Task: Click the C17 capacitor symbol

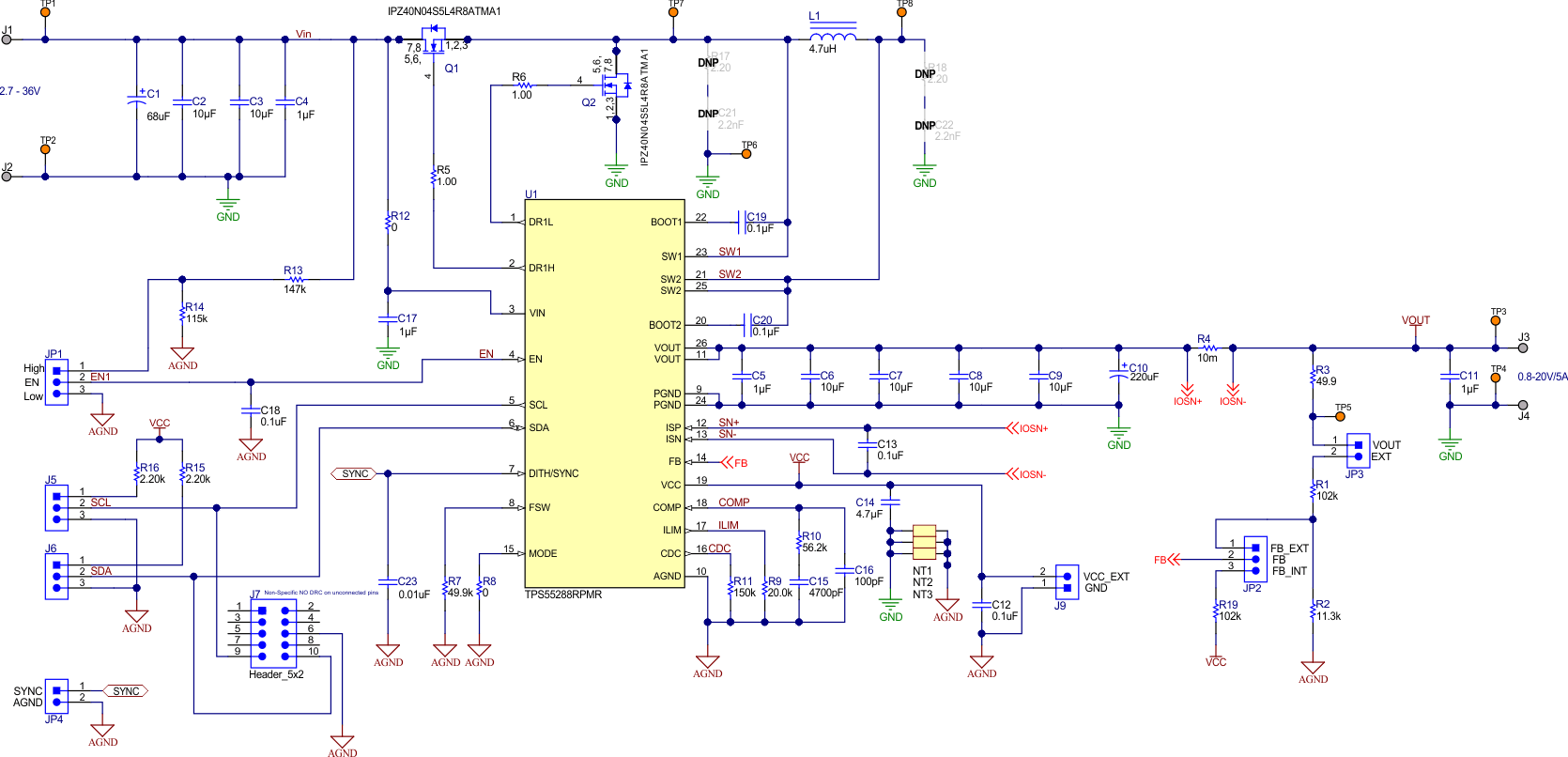Action: (388, 319)
